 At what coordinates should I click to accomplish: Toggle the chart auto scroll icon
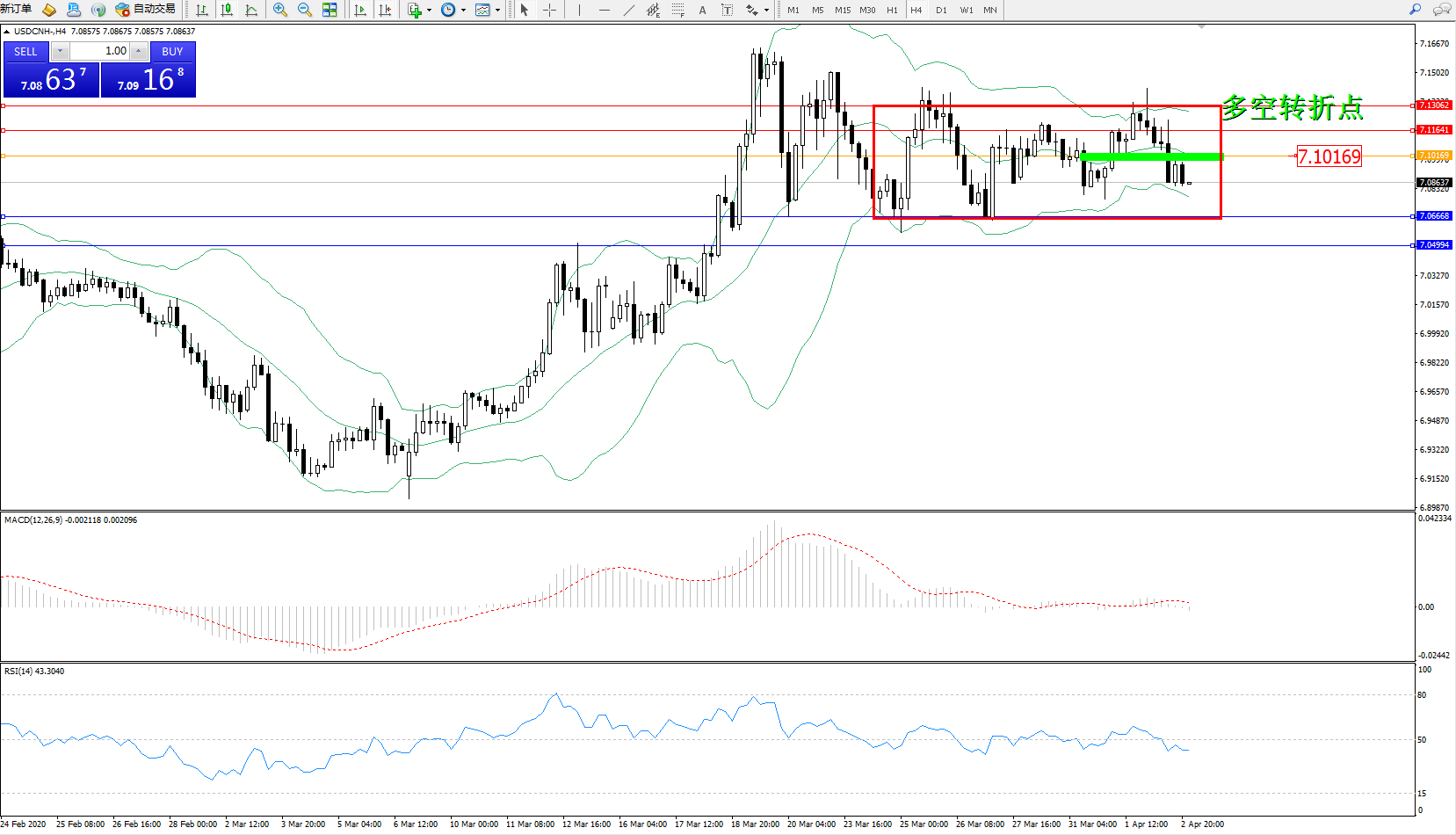point(360,10)
